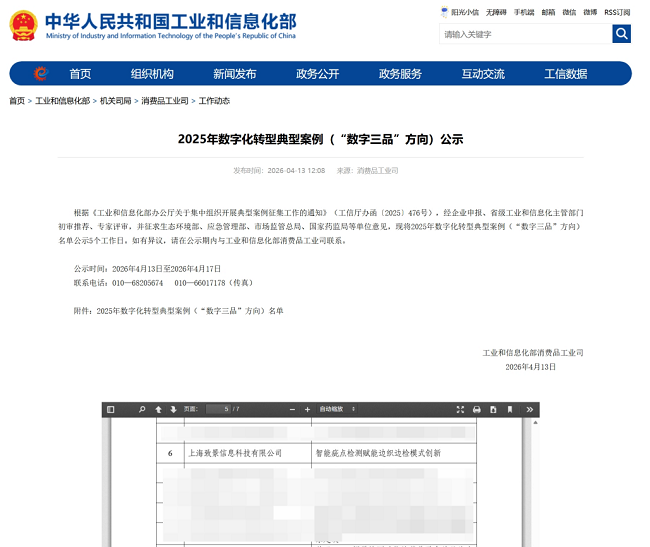Screen dimensions: 650x547
Task: Click the article title 2025年数字化转型典型案例
Action: point(320,139)
